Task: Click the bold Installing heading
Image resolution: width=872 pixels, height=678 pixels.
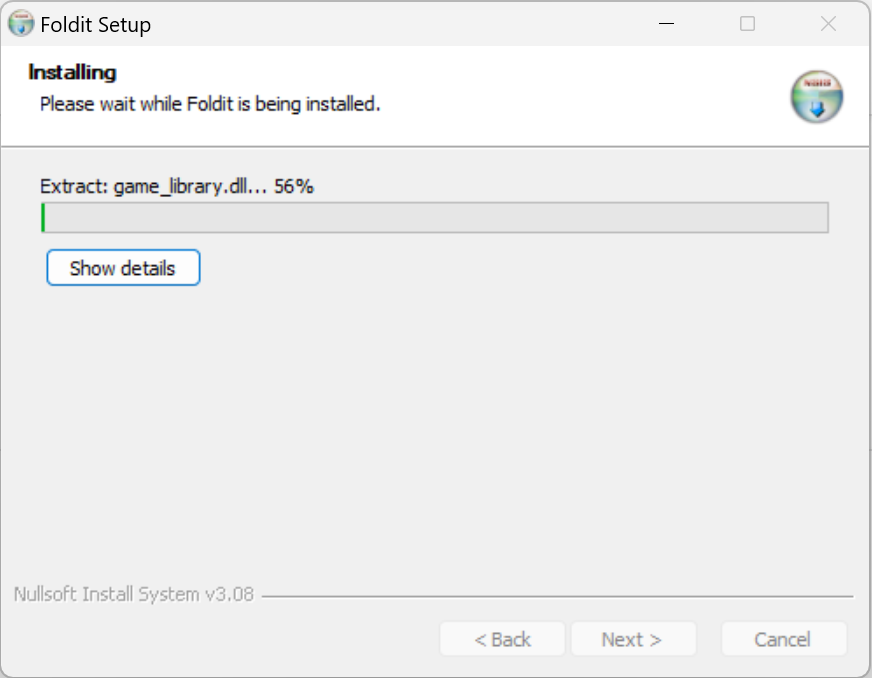Action: point(72,72)
